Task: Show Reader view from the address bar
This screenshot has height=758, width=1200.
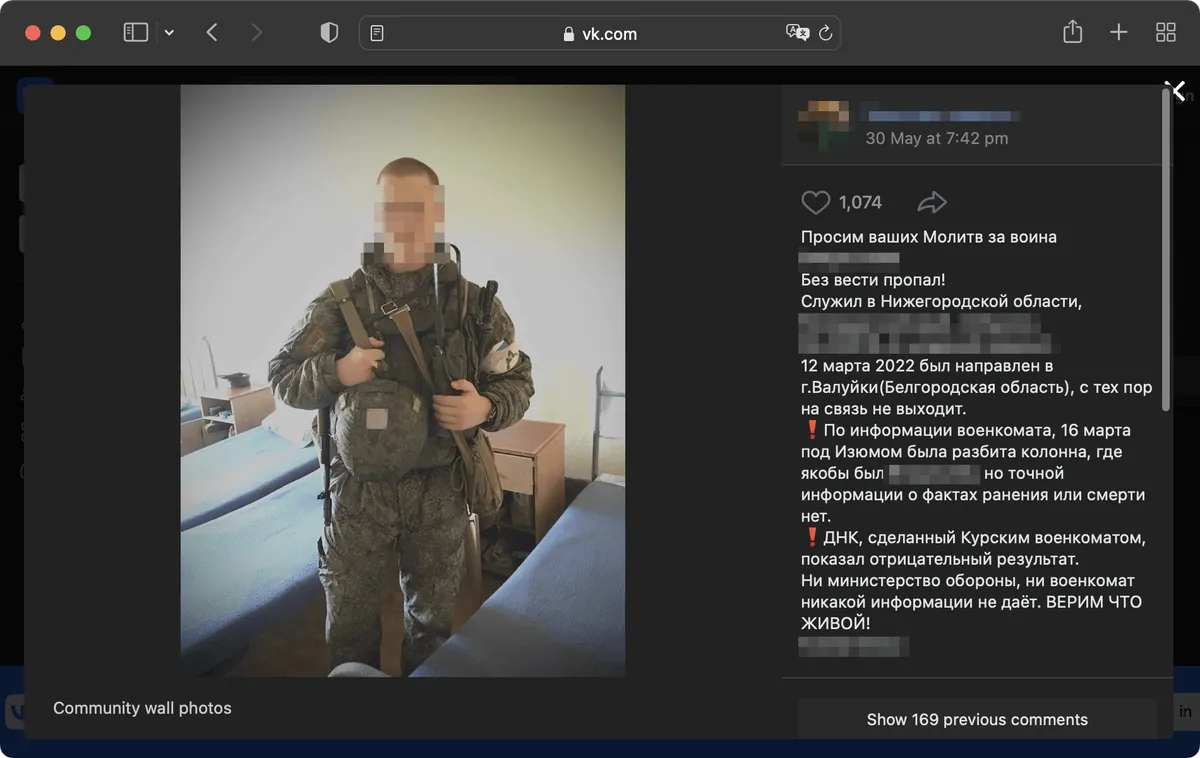Action: (x=377, y=33)
